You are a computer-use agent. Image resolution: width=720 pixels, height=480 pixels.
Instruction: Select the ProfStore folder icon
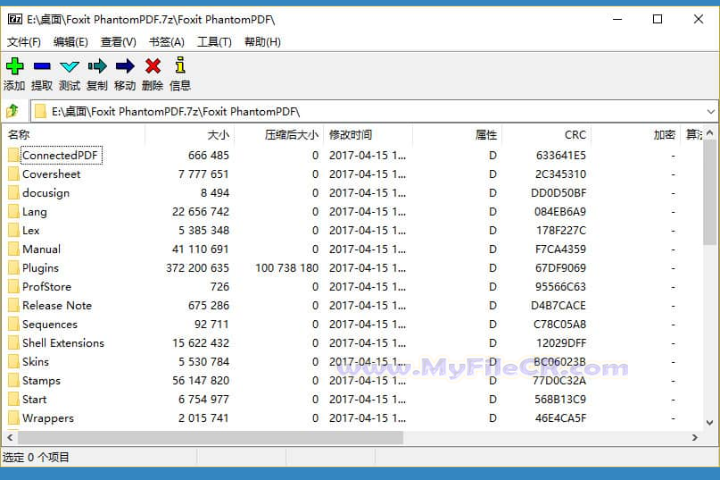pos(14,287)
